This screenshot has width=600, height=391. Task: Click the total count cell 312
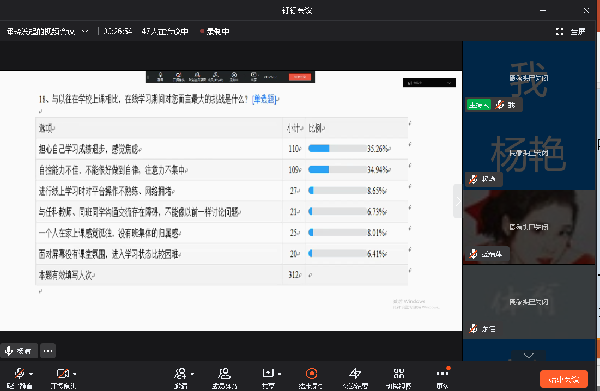click(x=294, y=275)
